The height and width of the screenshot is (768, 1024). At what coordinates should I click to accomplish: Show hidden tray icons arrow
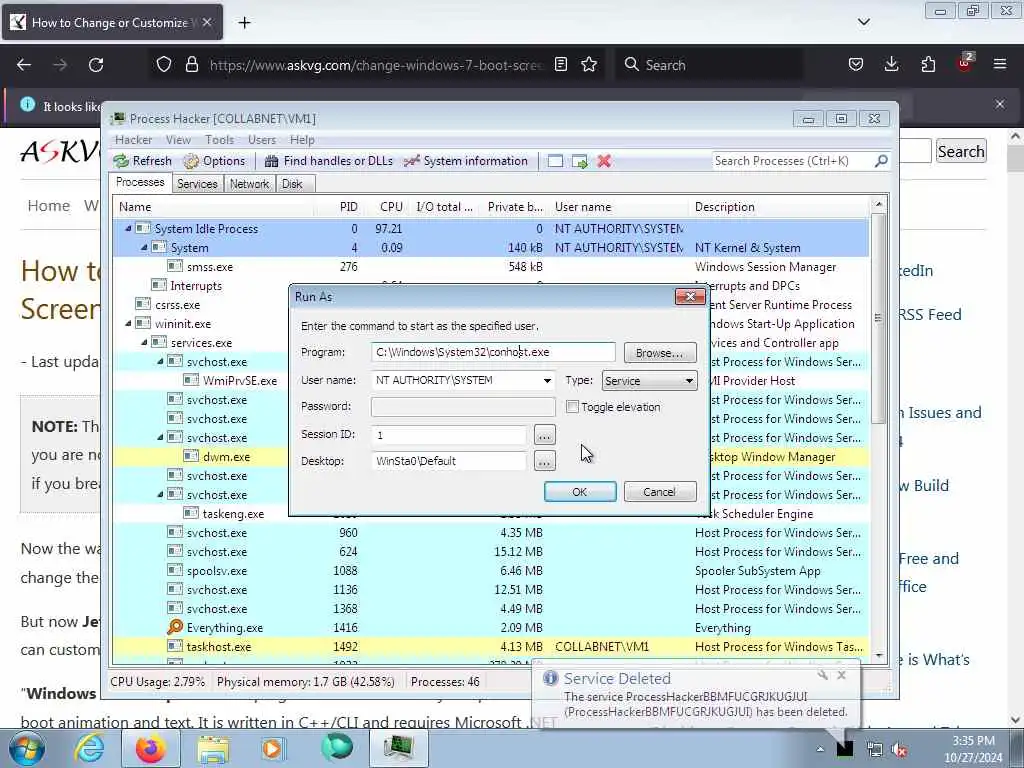click(x=820, y=749)
